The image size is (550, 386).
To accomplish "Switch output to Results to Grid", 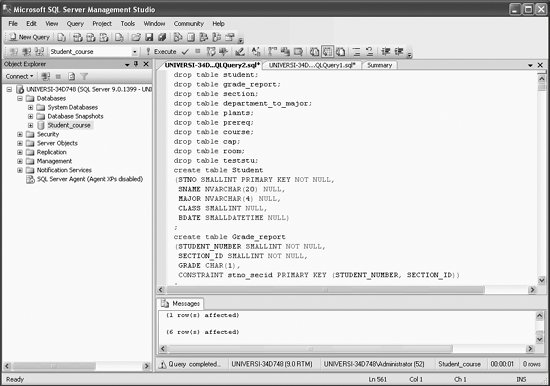I will point(327,52).
